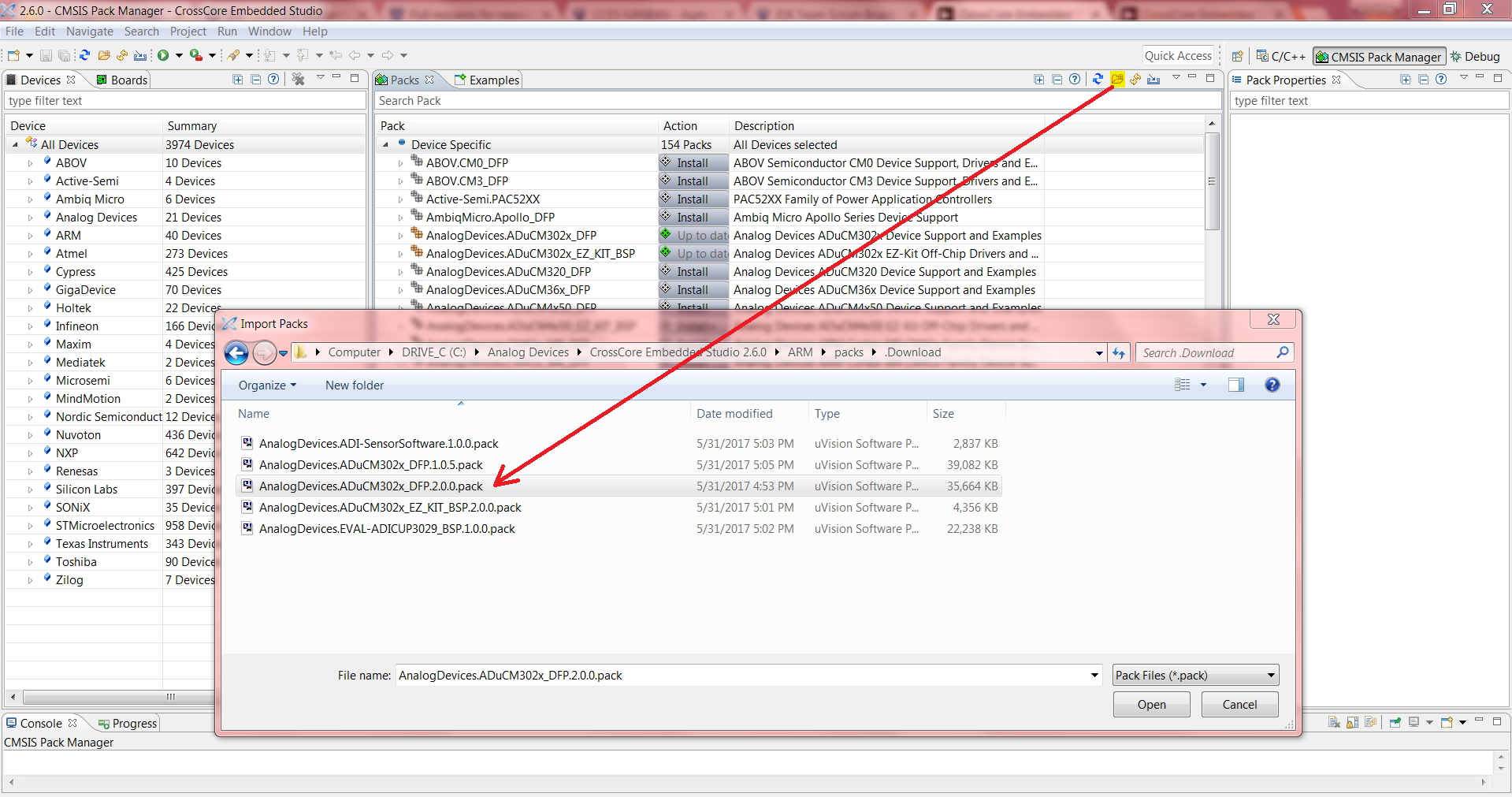1512x797 pixels.
Task: Click the Packs view vertical scrollbar
Action: (x=1212, y=181)
